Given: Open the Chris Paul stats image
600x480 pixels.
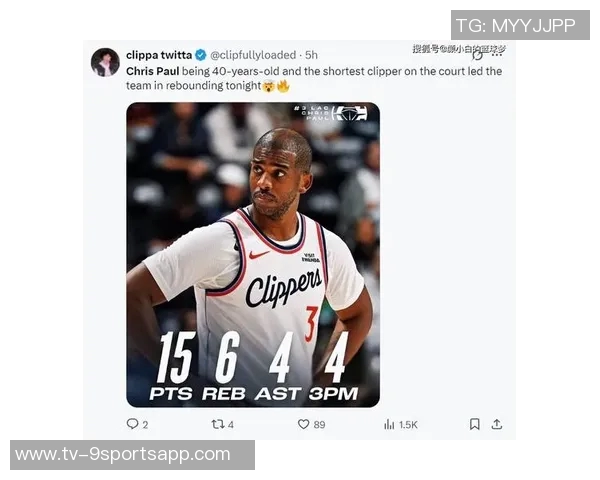Looking at the screenshot, I should coord(253,255).
